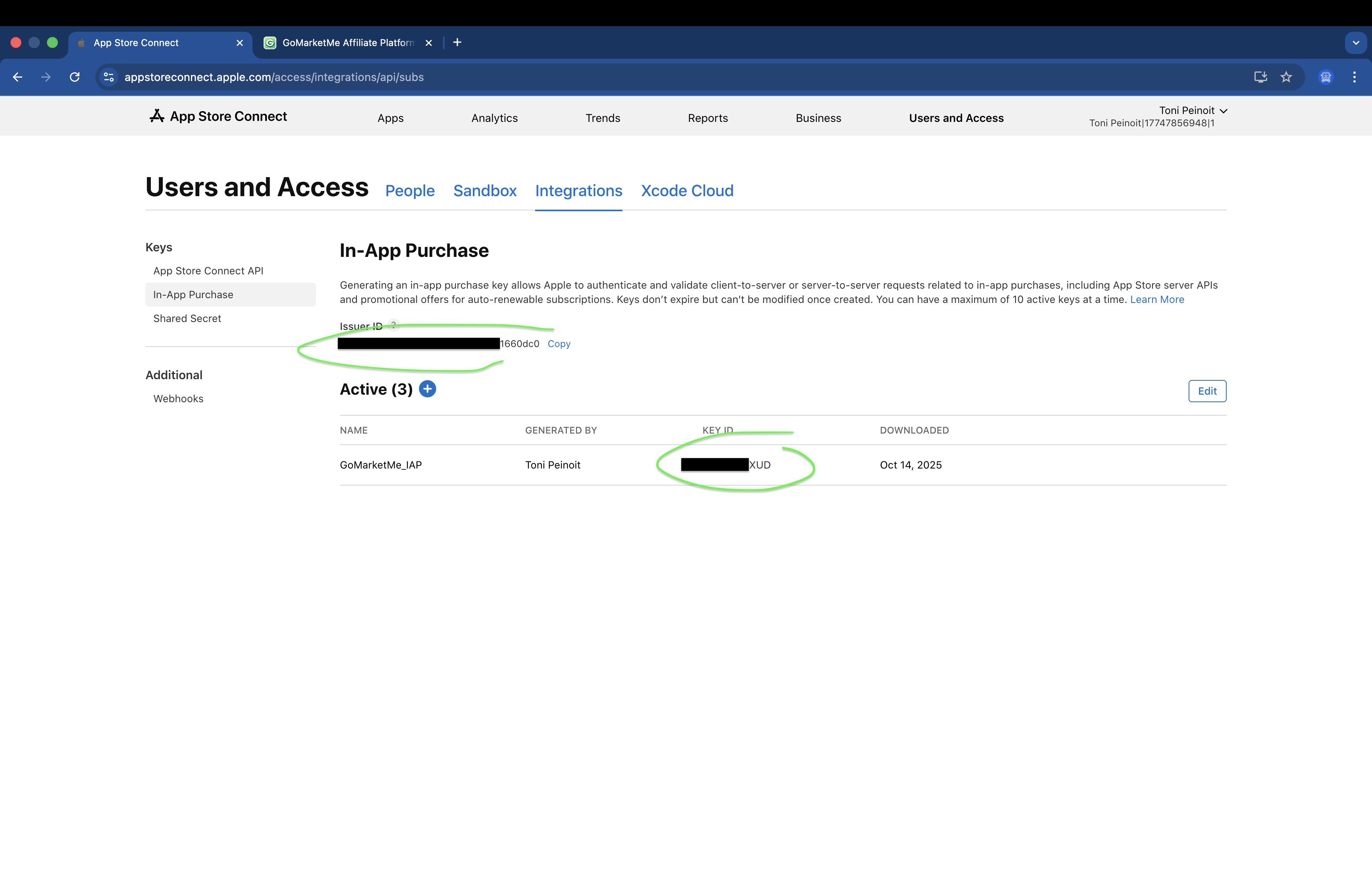Viewport: 1372px width, 887px height.
Task: Select Shared Secret in the sidebar
Action: pyautogui.click(x=187, y=318)
